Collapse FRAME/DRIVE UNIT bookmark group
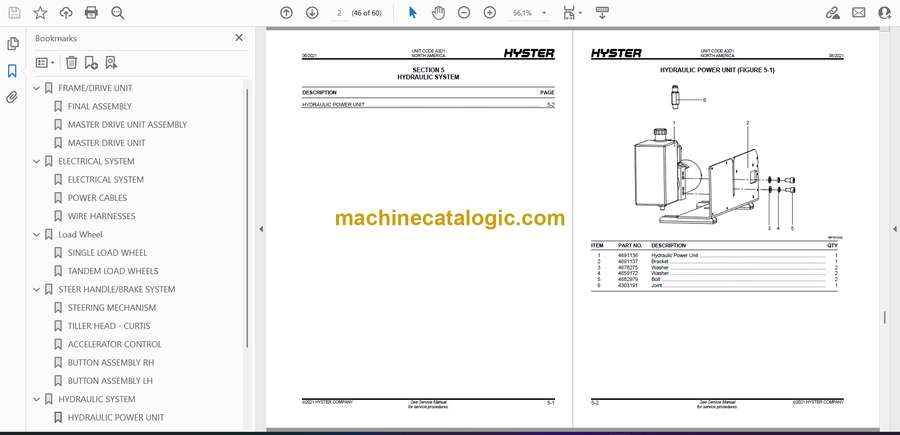The image size is (900, 435). tap(36, 88)
